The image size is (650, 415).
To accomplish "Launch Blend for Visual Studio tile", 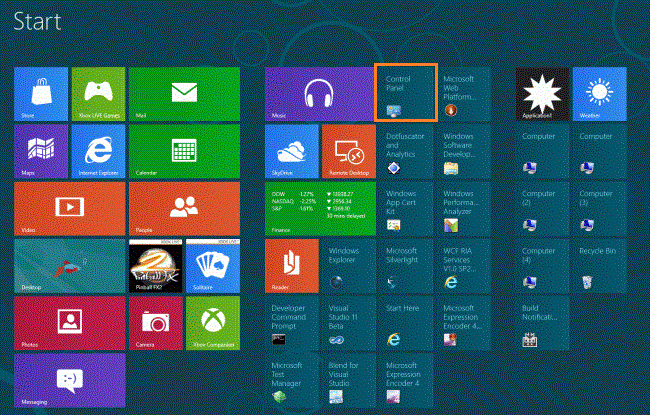I will [349, 380].
